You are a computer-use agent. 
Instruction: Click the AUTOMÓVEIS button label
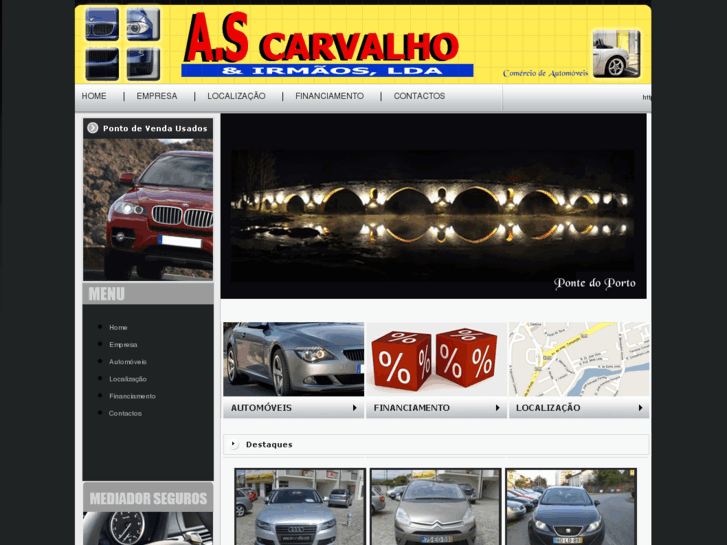[x=261, y=408]
